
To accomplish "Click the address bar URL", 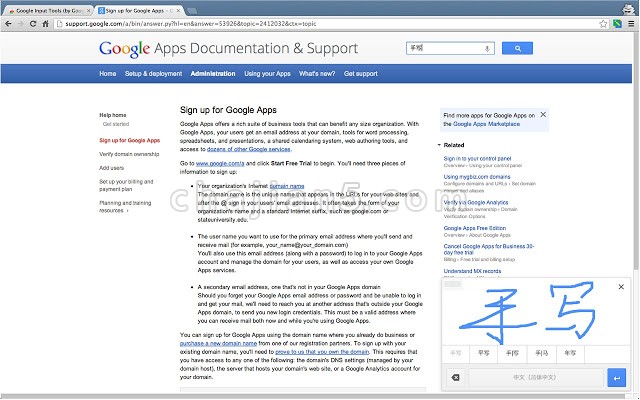I will click(191, 24).
